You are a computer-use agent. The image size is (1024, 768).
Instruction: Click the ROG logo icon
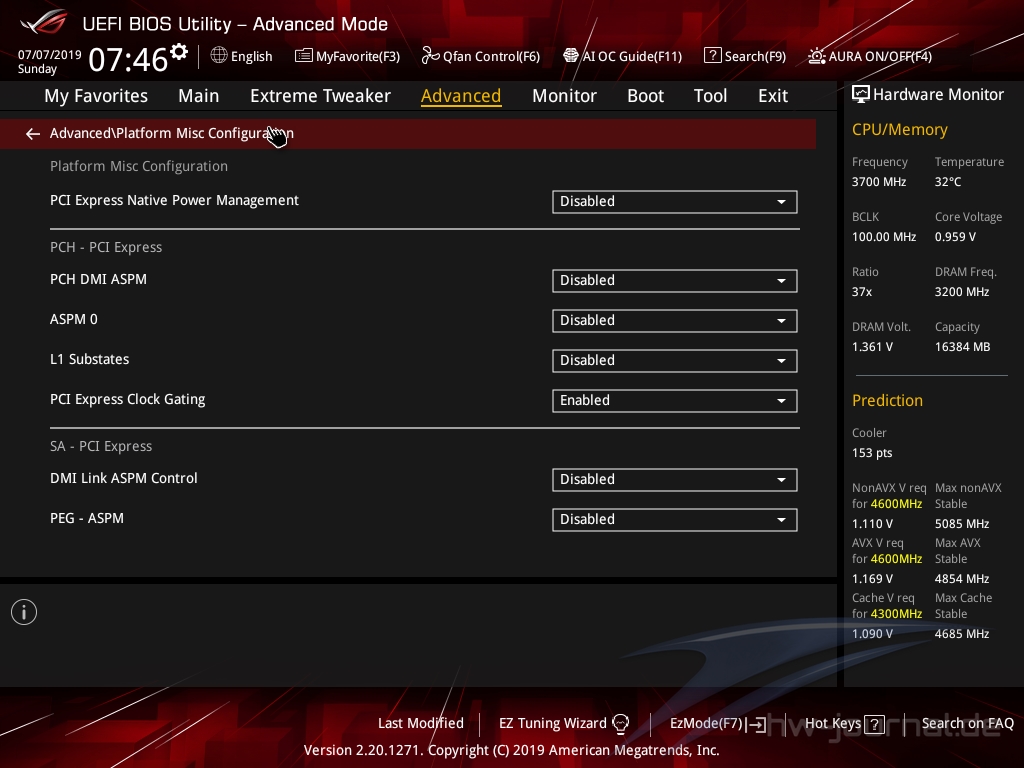click(x=44, y=22)
